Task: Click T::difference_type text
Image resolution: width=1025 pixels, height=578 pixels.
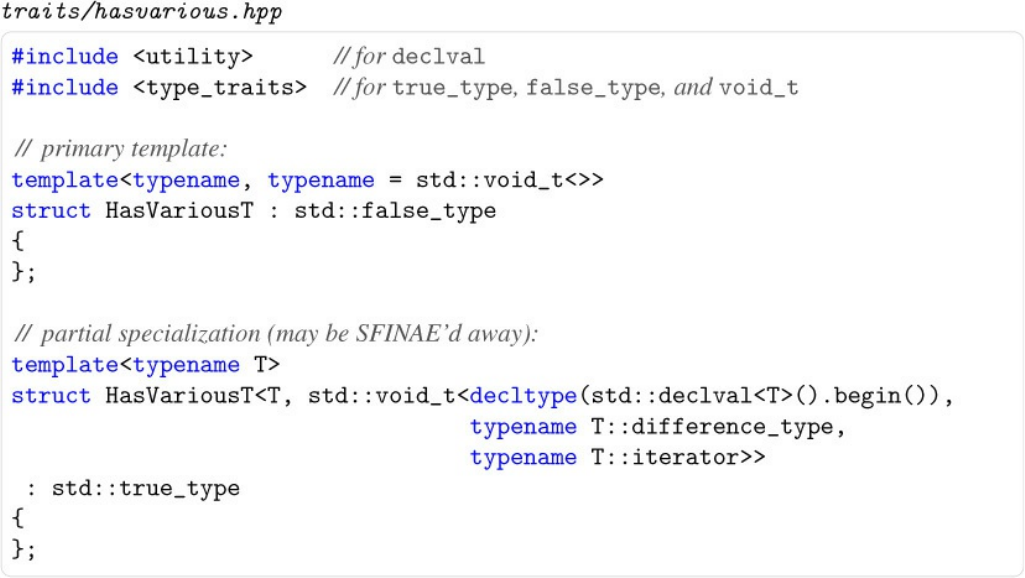Action: point(712,427)
